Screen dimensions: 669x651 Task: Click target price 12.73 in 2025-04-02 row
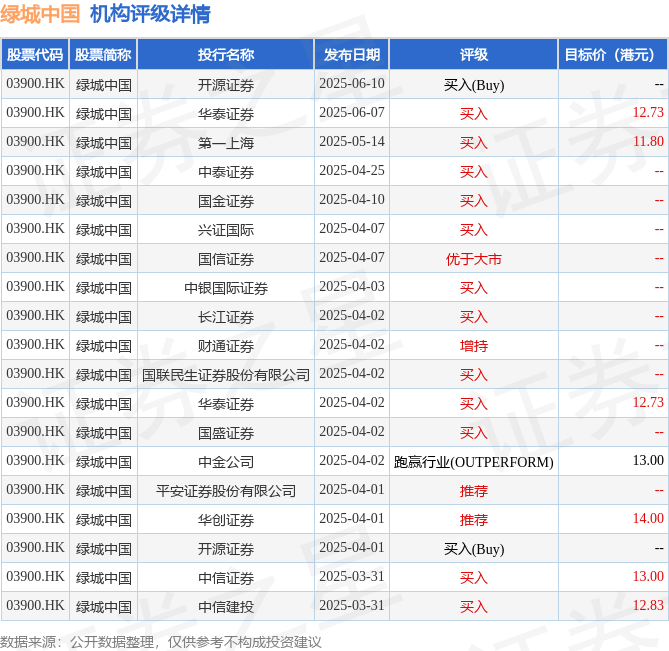tap(648, 403)
